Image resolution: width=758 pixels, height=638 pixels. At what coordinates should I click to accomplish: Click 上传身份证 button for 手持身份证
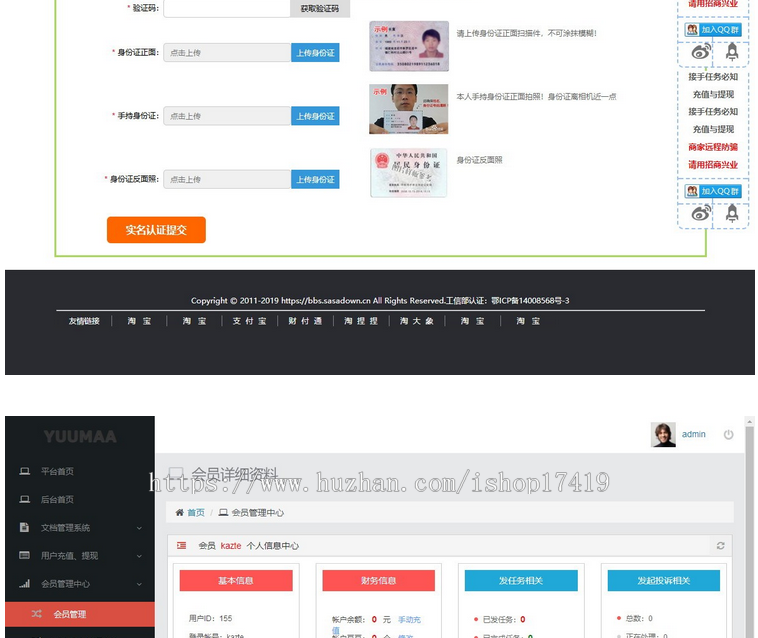[315, 116]
